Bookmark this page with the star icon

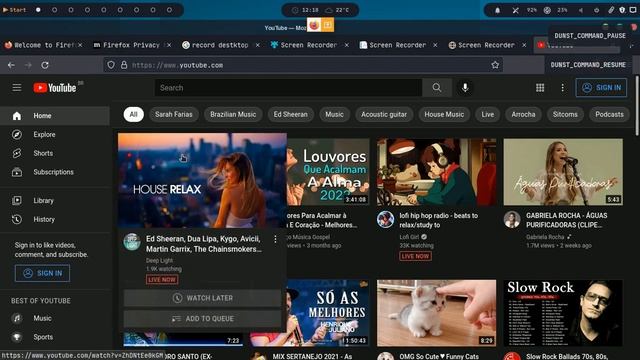[x=495, y=65]
